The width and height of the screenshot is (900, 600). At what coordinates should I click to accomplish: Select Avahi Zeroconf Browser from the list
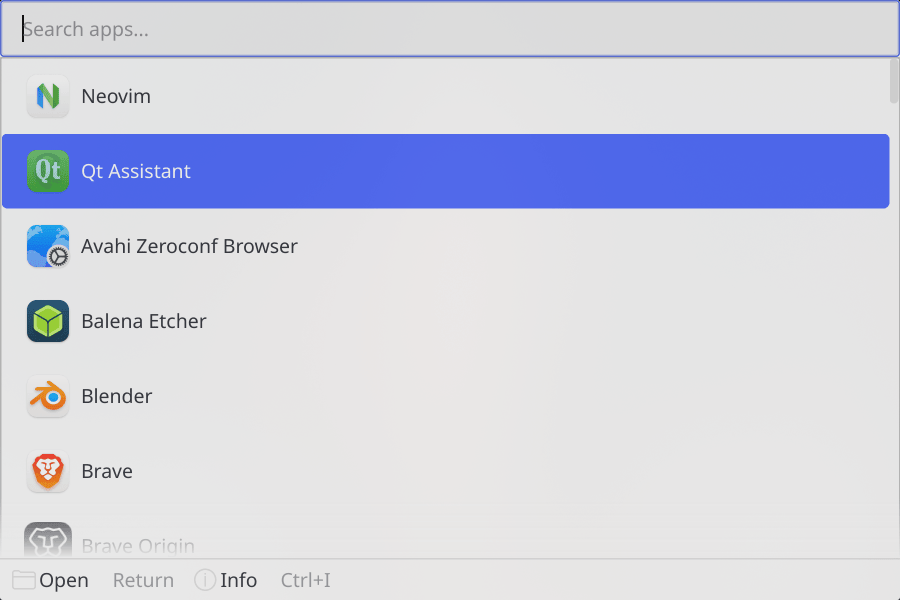point(445,246)
